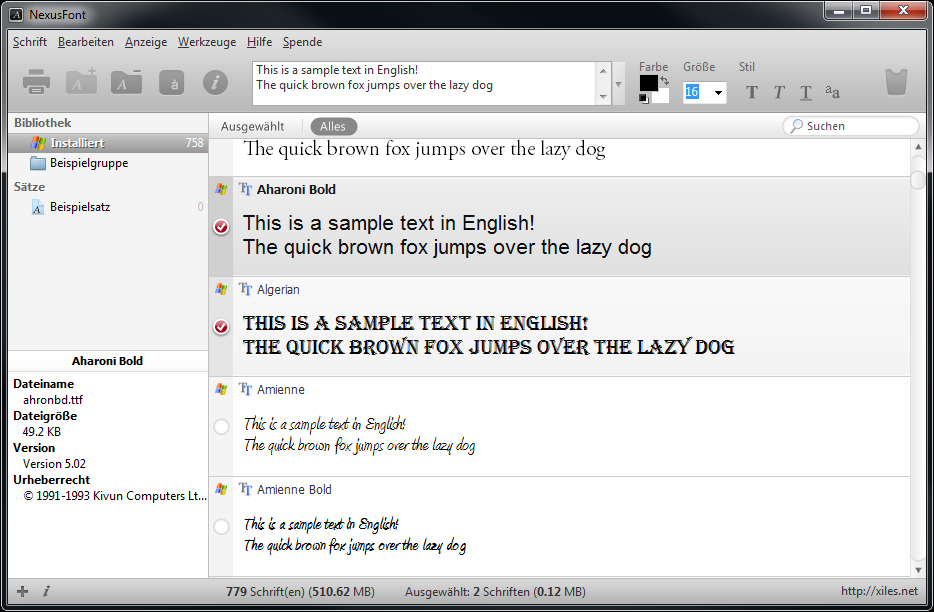
Task: Open the character map icon
Action: [x=172, y=82]
